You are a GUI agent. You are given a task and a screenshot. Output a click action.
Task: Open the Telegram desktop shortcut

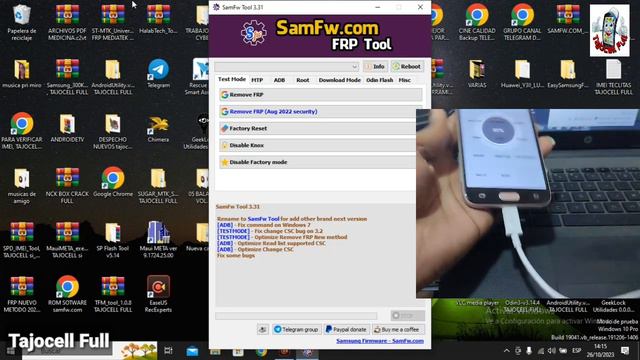click(x=158, y=73)
